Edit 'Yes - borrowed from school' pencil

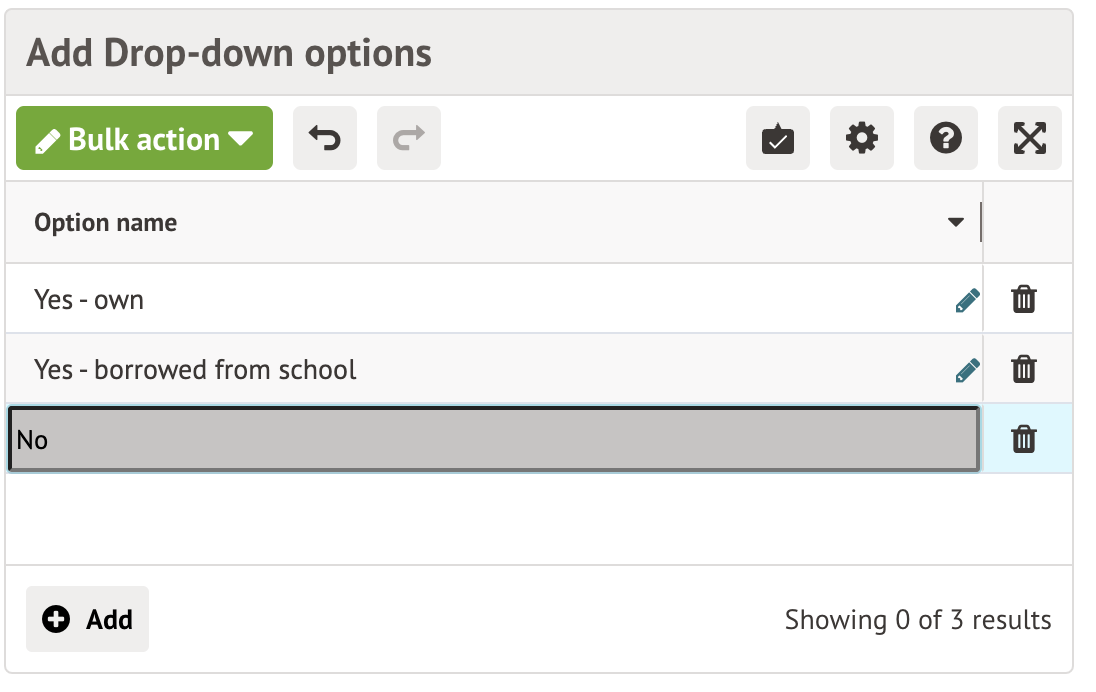point(967,371)
